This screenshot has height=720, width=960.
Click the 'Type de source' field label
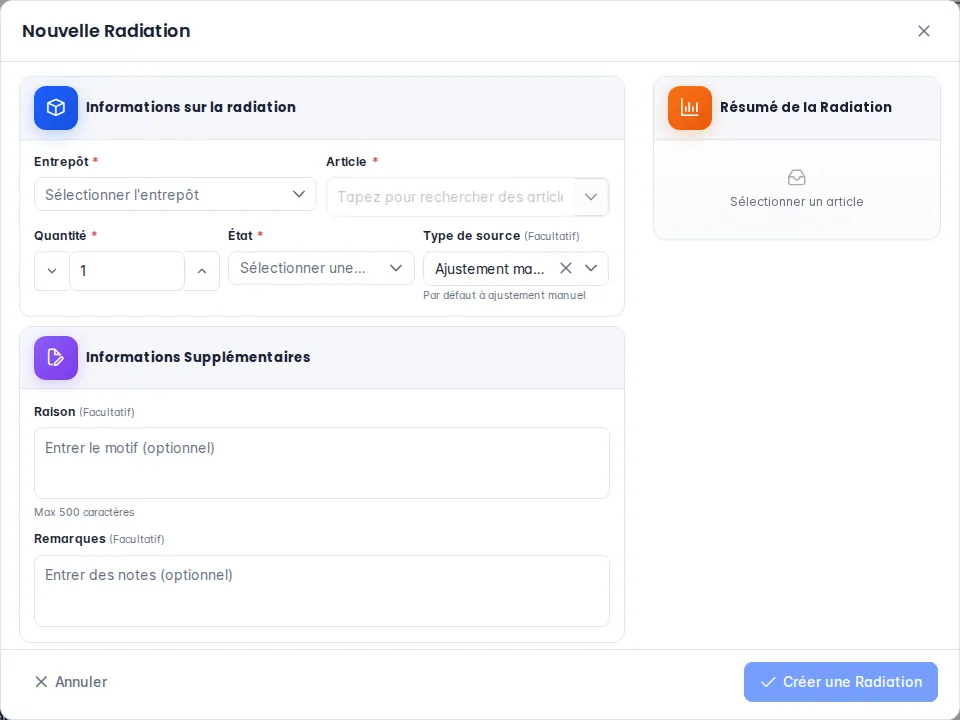471,236
